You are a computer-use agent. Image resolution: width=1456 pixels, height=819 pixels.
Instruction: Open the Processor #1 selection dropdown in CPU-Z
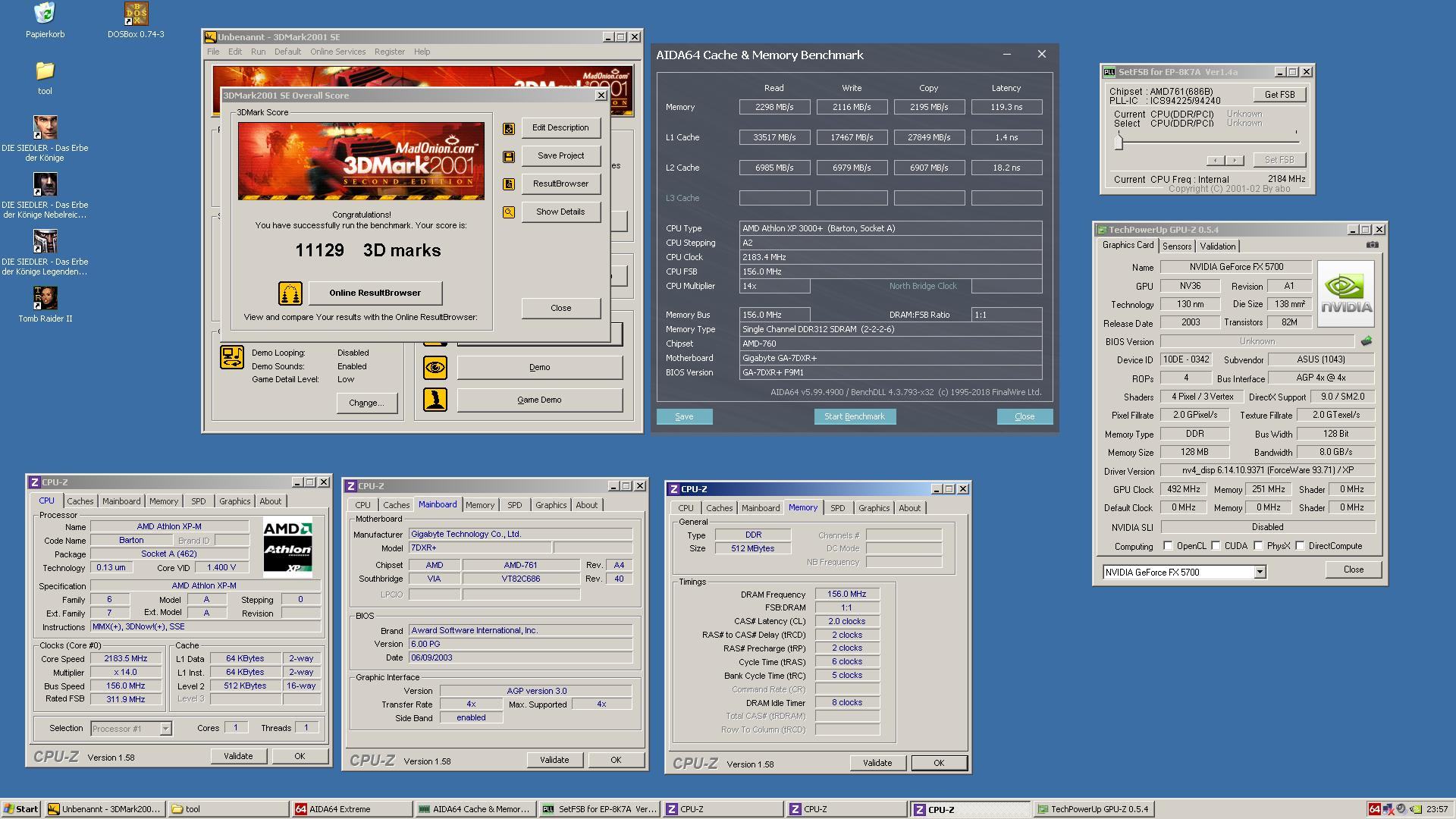point(165,729)
